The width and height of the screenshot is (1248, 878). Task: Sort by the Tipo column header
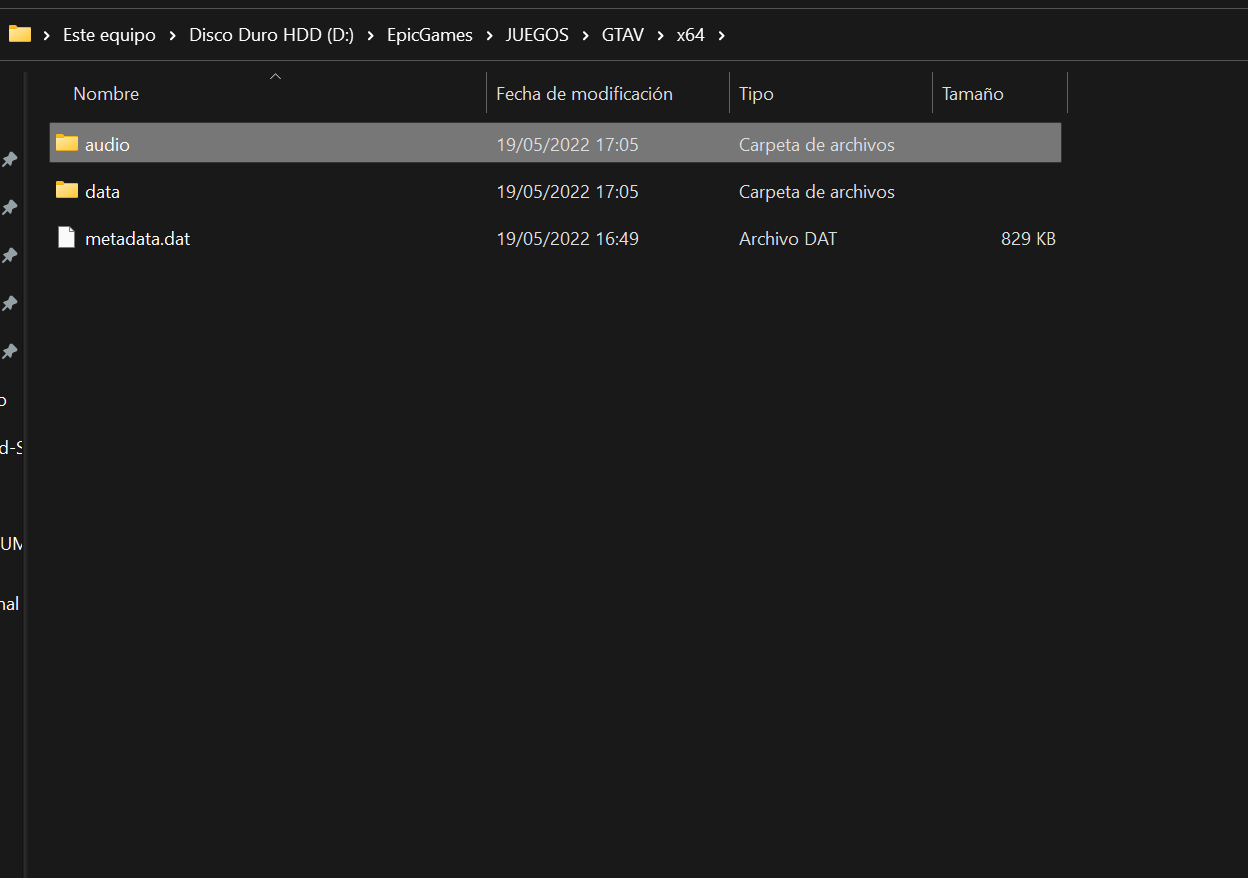[x=756, y=94]
